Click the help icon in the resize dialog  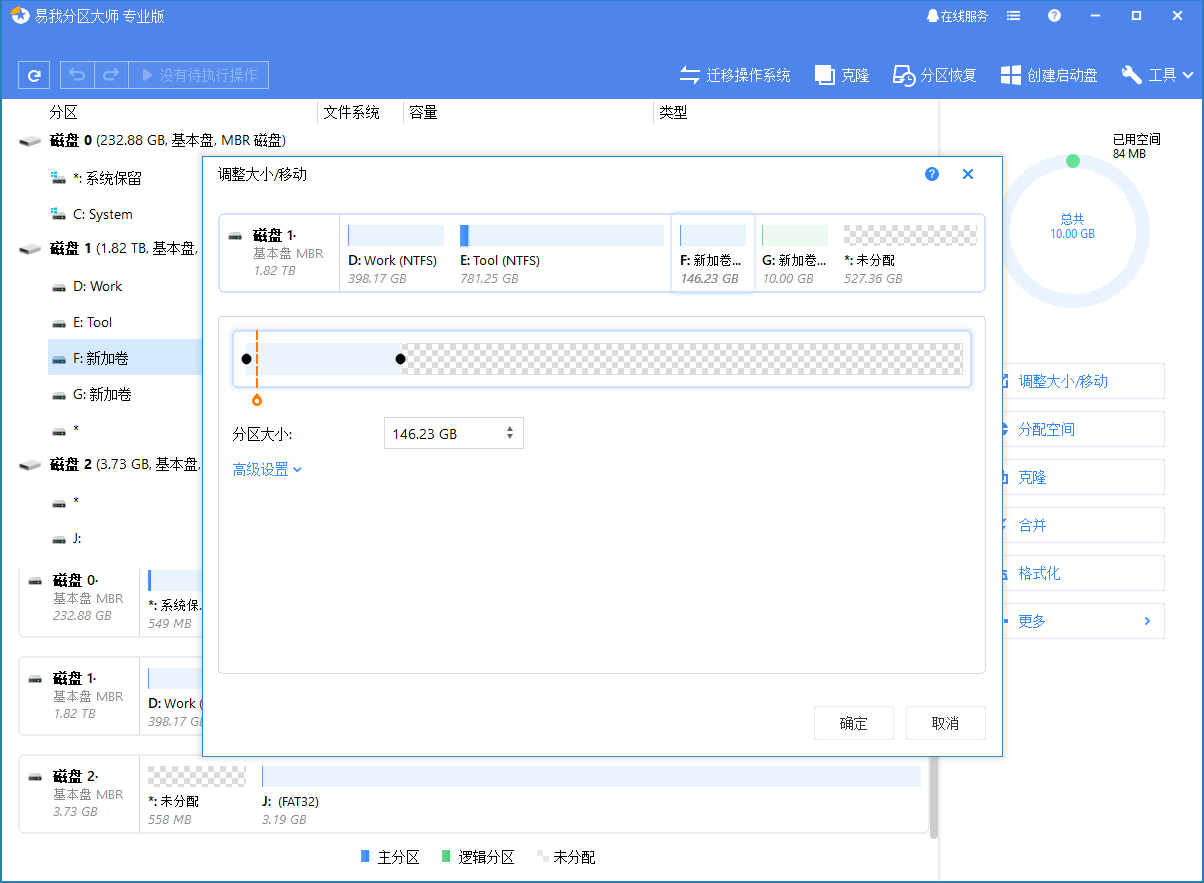point(932,174)
